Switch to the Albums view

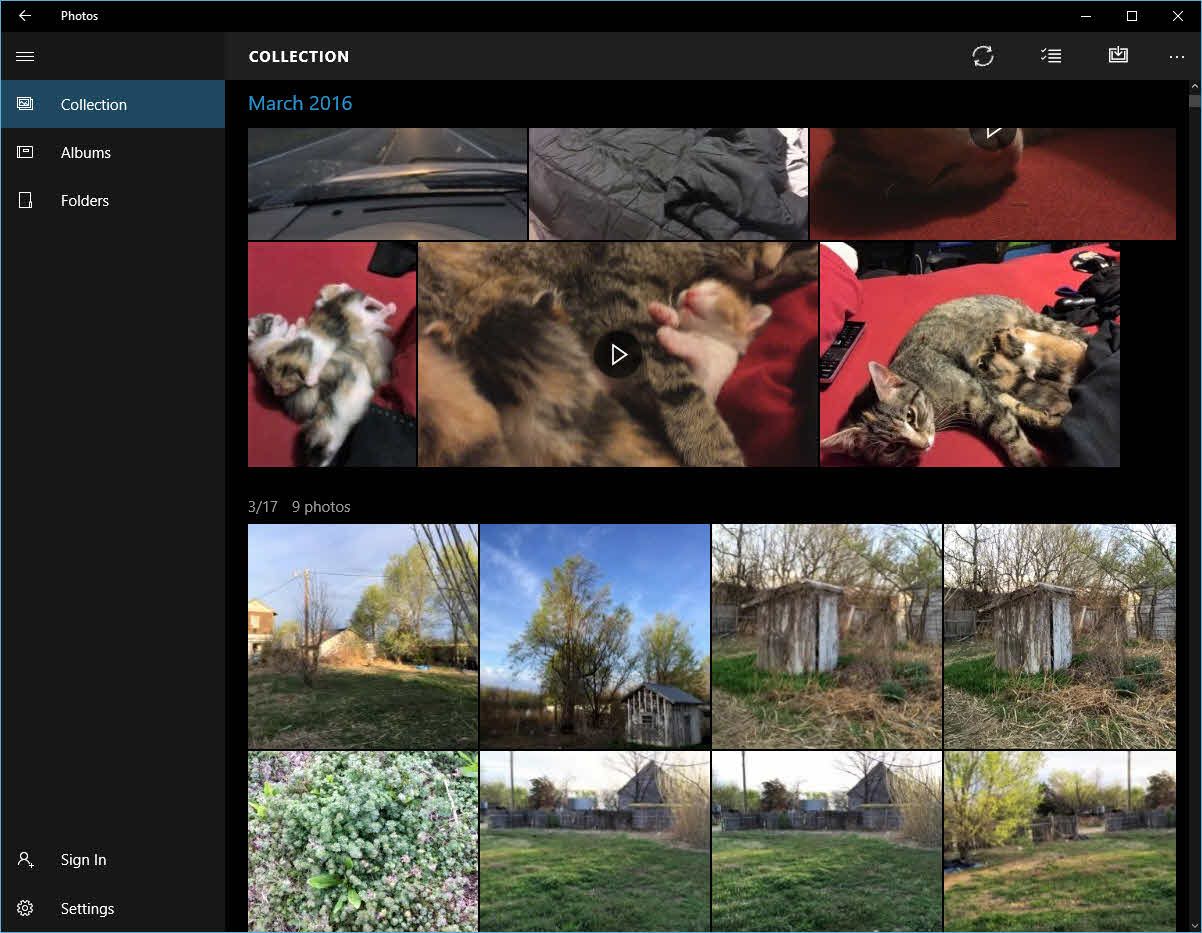86,153
